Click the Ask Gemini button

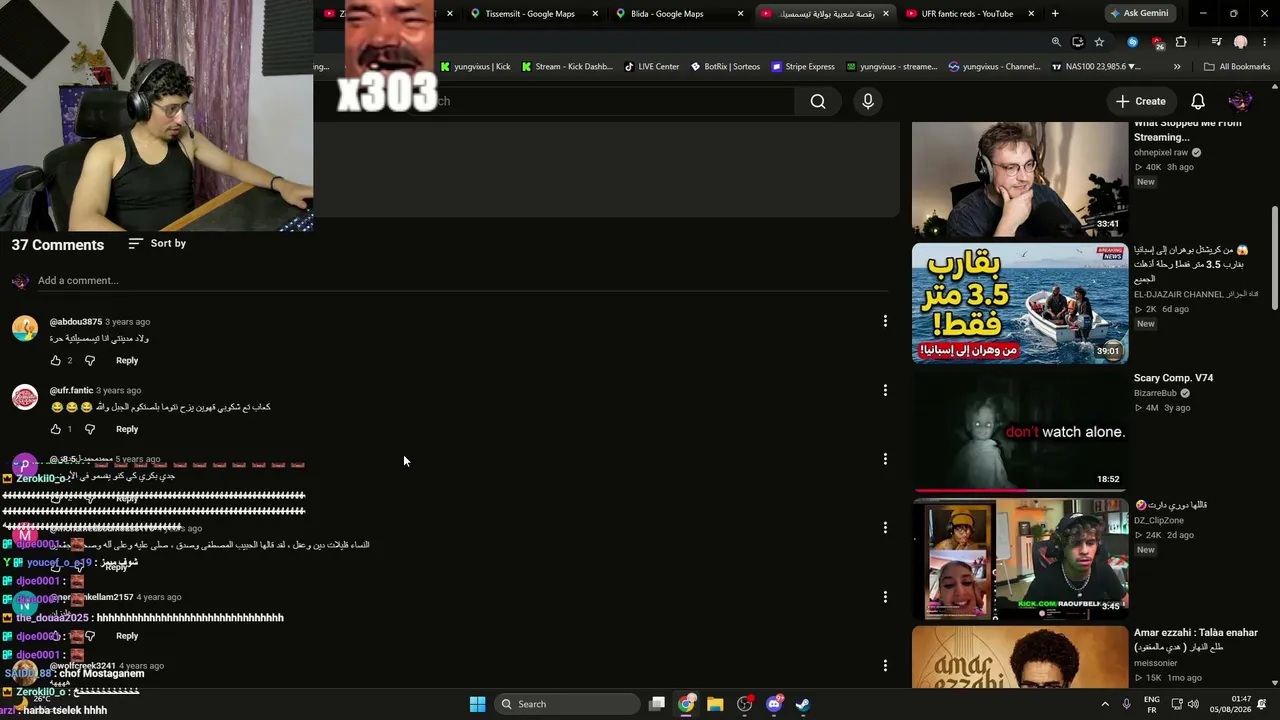1139,14
